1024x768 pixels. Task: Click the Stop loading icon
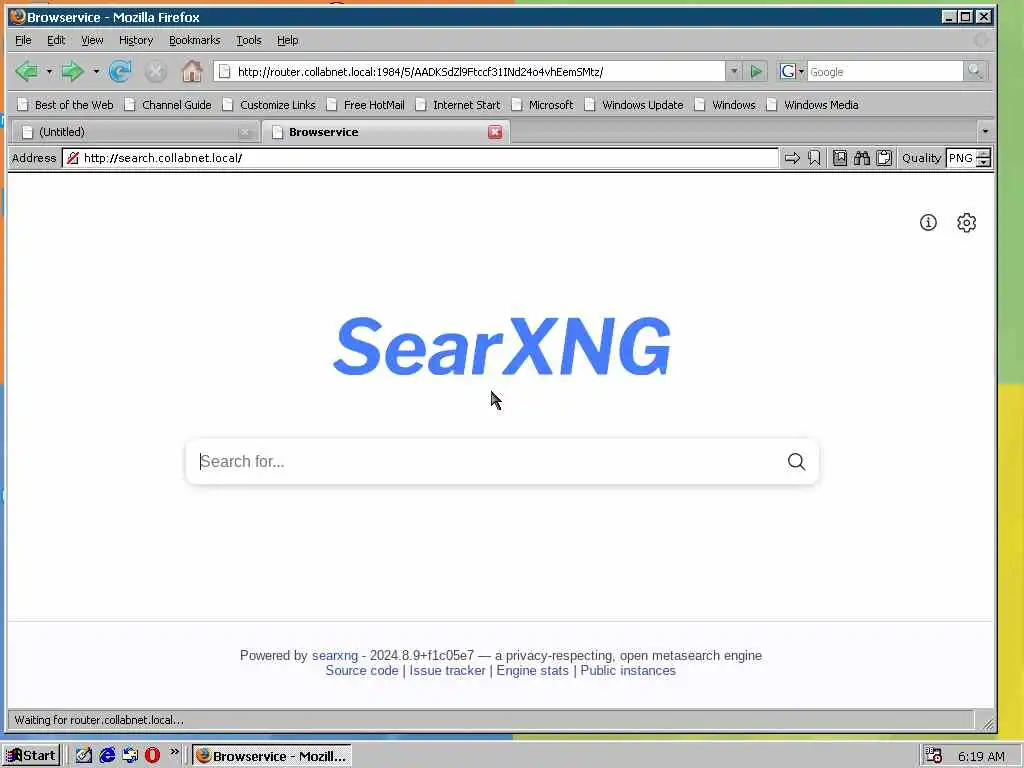pyautogui.click(x=155, y=71)
